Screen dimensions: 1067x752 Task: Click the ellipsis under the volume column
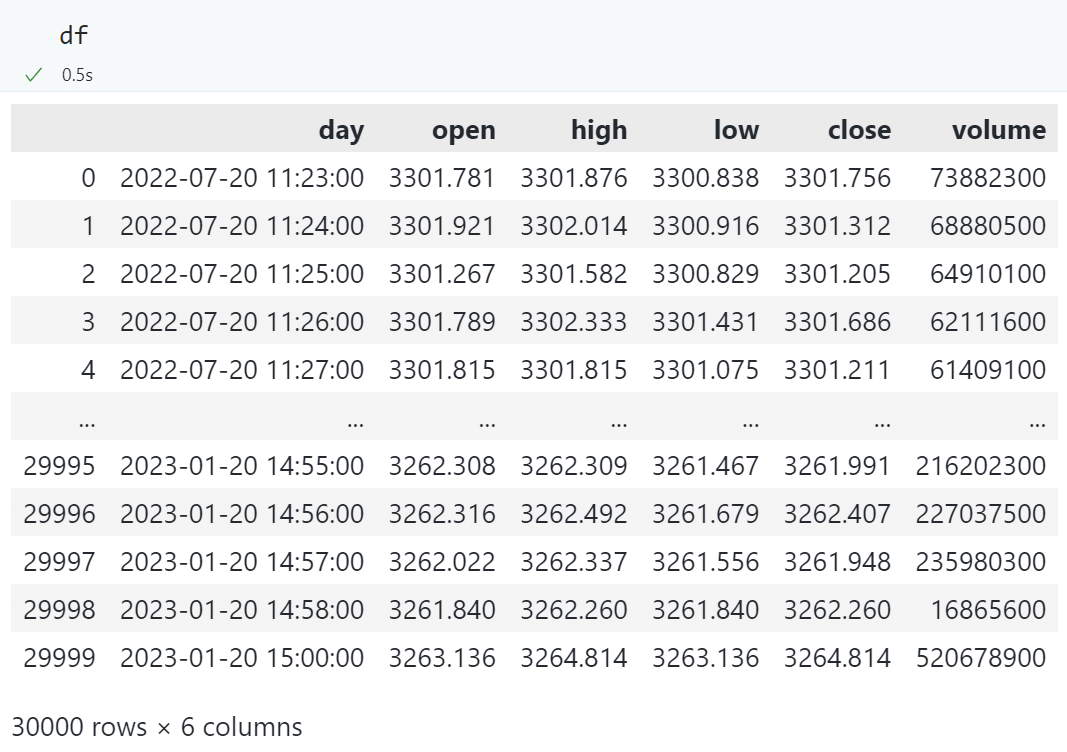coord(1036,420)
